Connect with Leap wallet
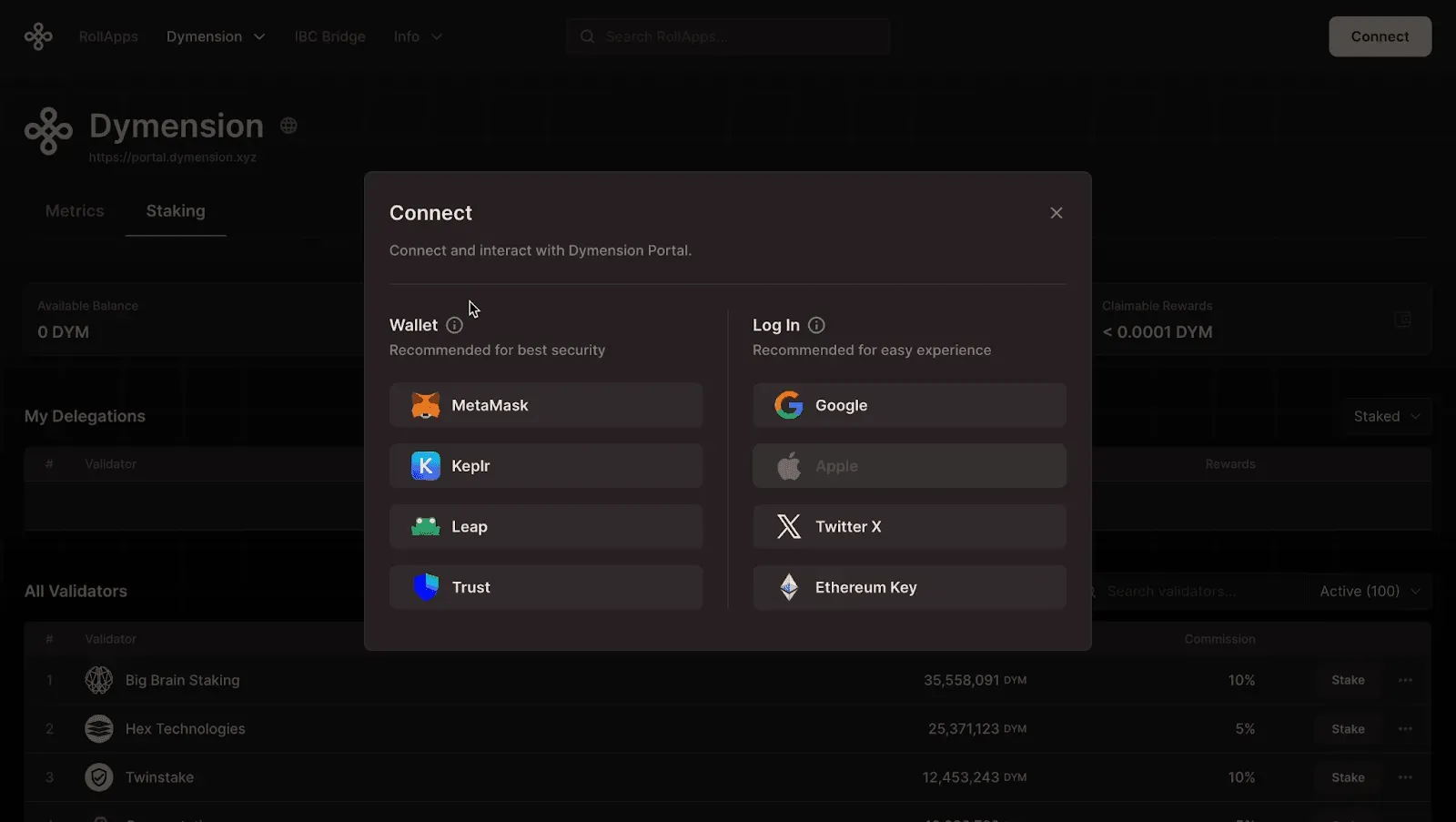Viewport: 1456px width, 822px height. coord(546,526)
